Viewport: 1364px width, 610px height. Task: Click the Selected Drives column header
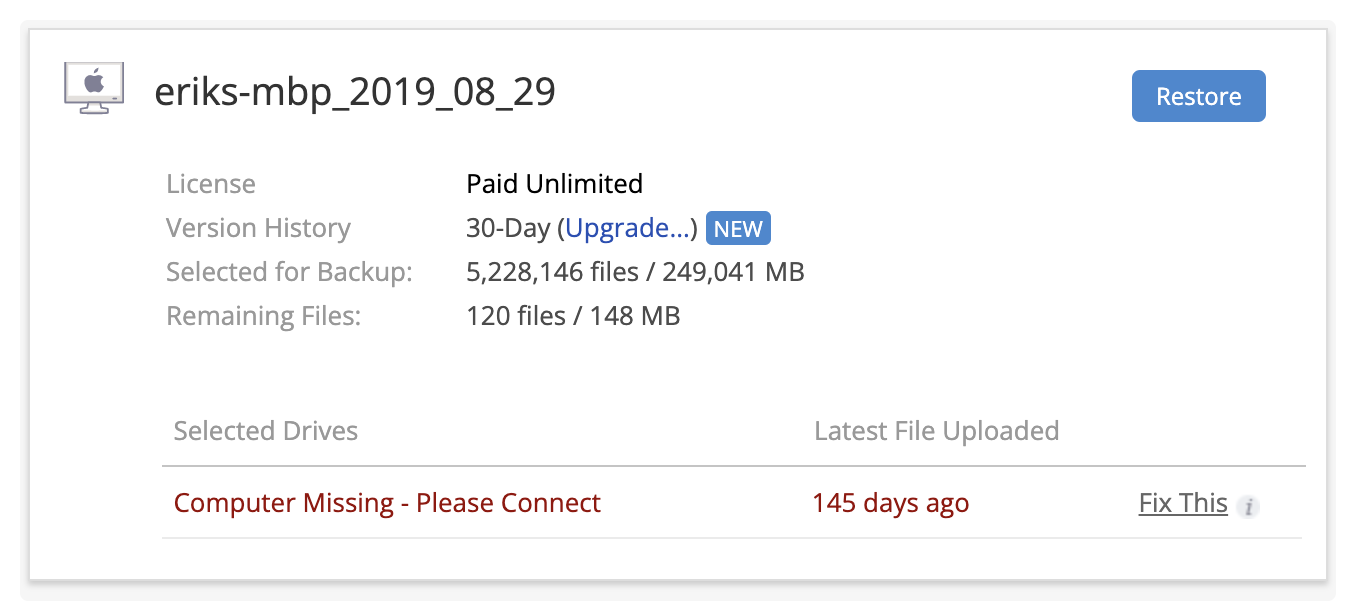(x=265, y=431)
